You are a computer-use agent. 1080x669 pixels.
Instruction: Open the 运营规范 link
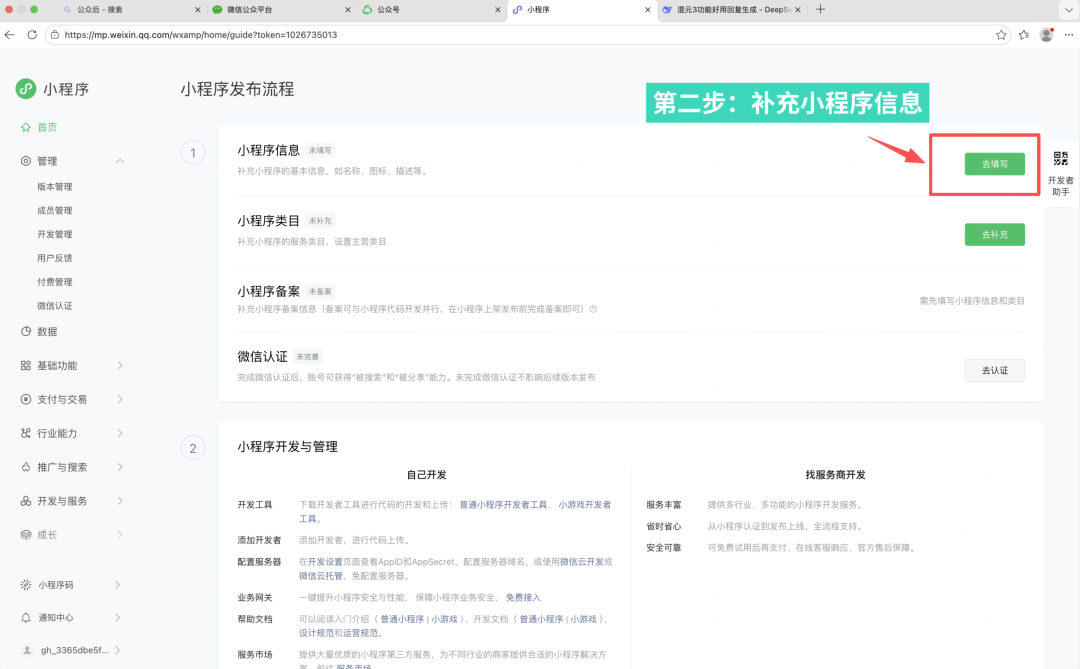(x=360, y=632)
